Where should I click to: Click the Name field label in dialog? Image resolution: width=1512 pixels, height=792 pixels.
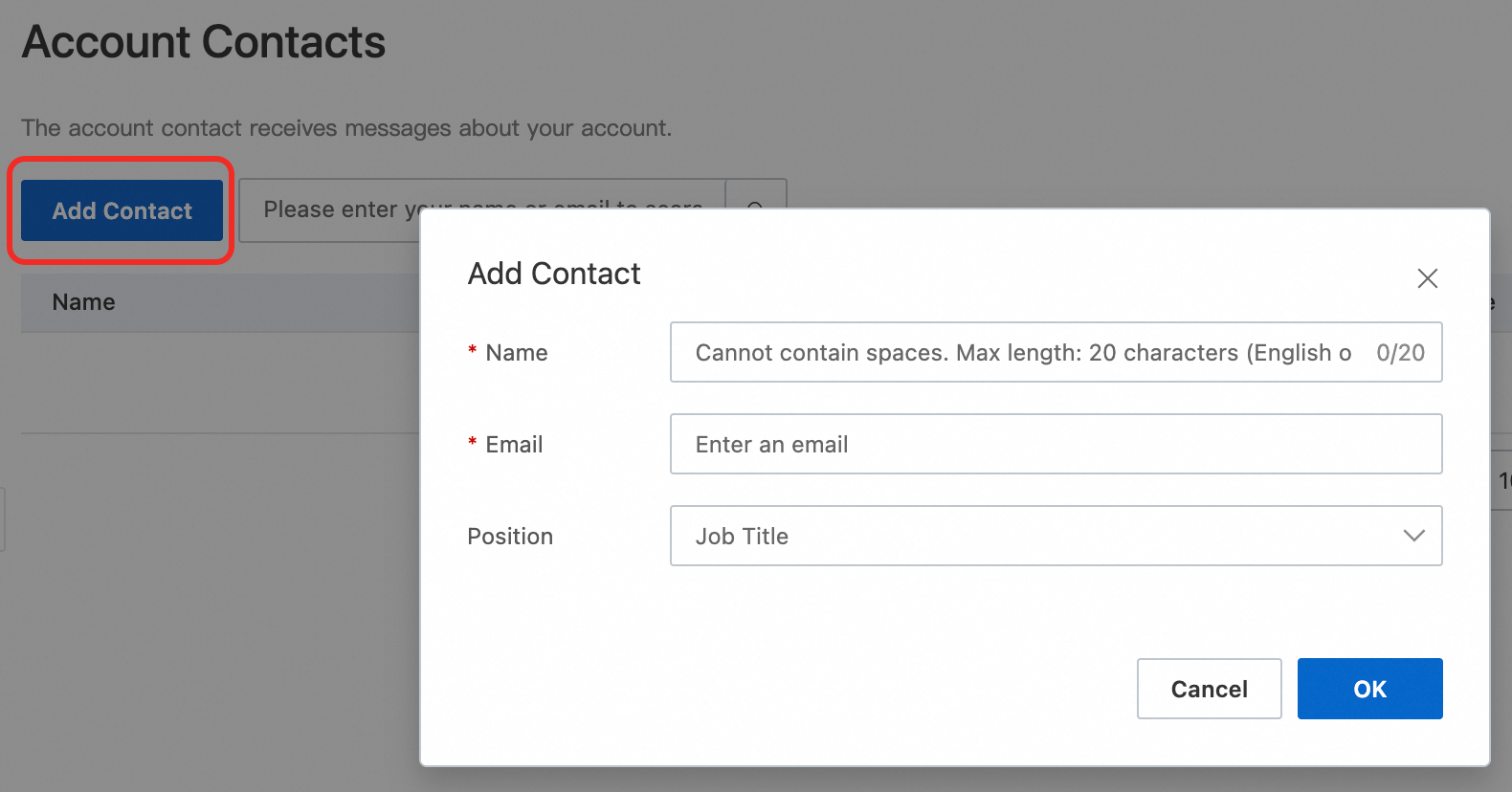point(517,353)
